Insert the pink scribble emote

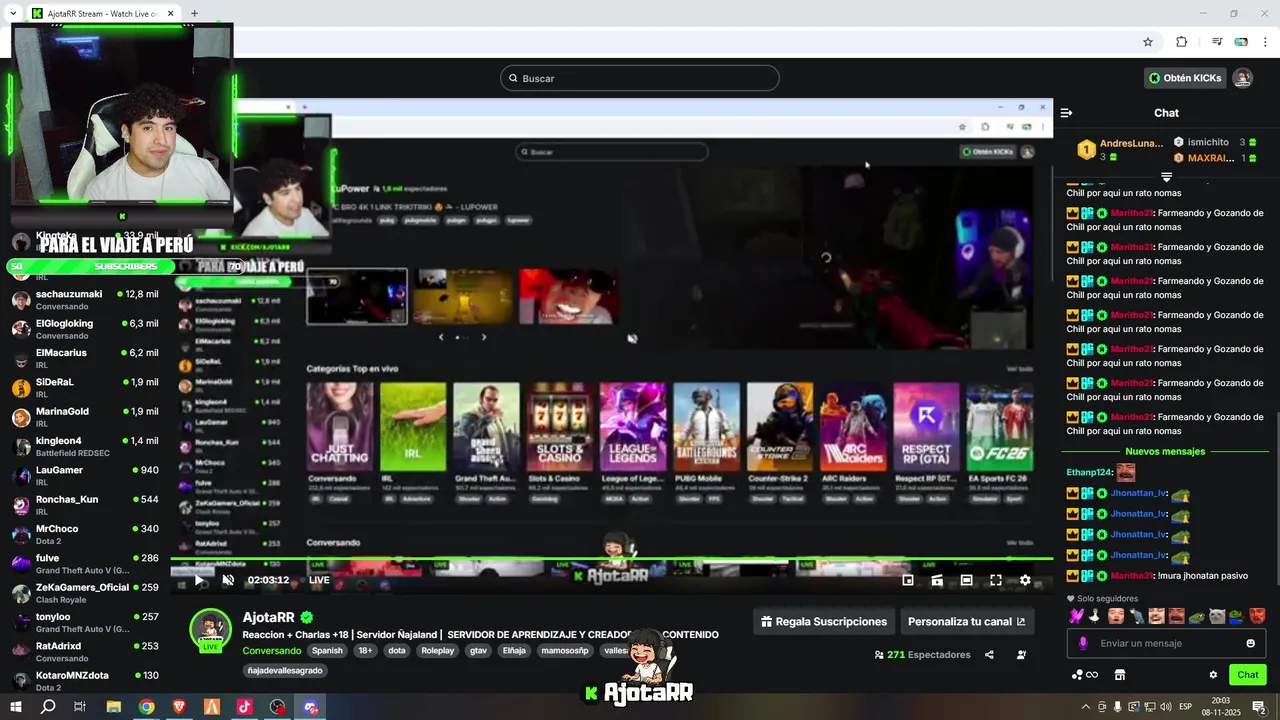point(1076,616)
